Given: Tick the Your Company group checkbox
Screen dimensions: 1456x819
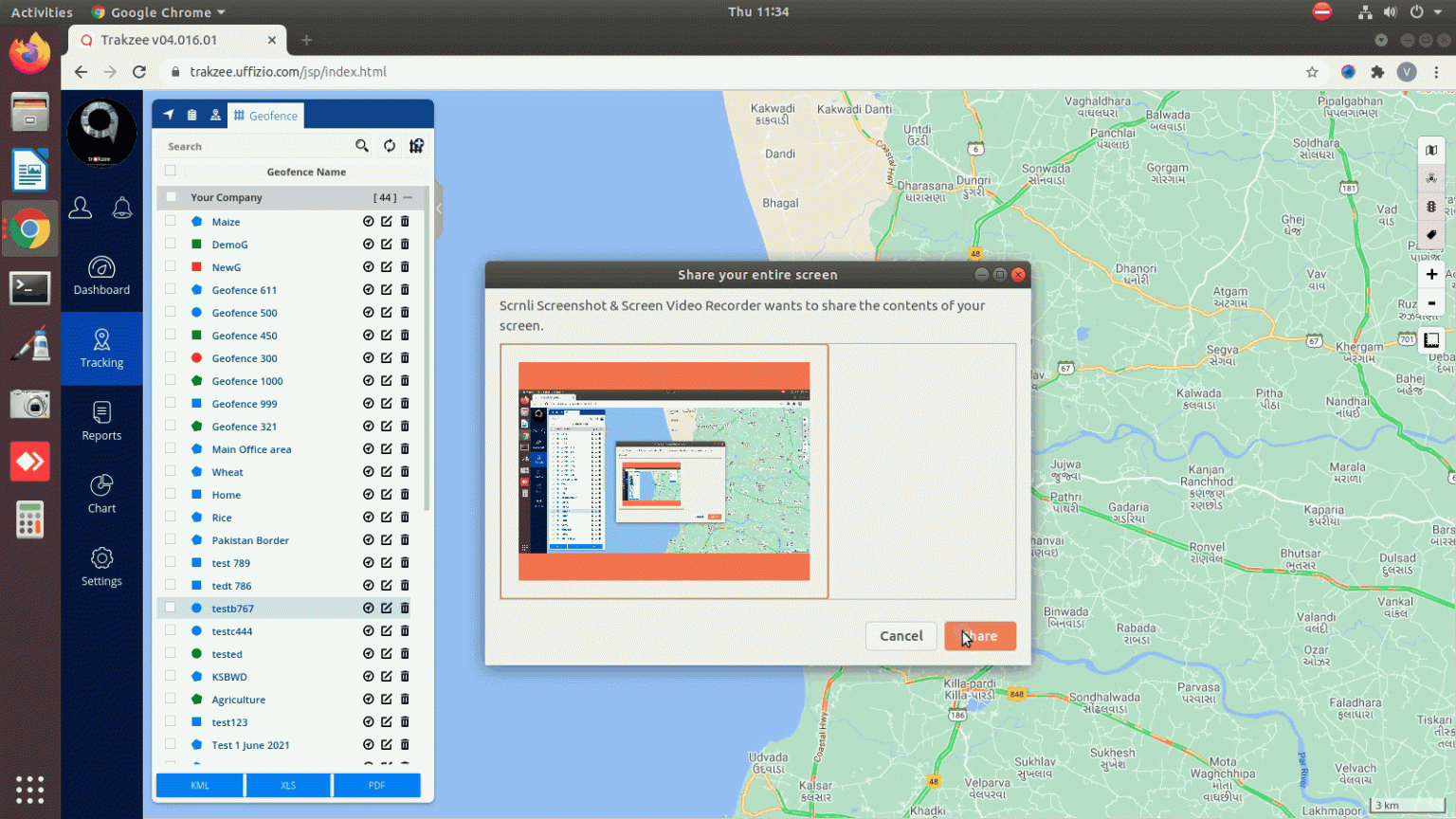Looking at the screenshot, I should (171, 197).
